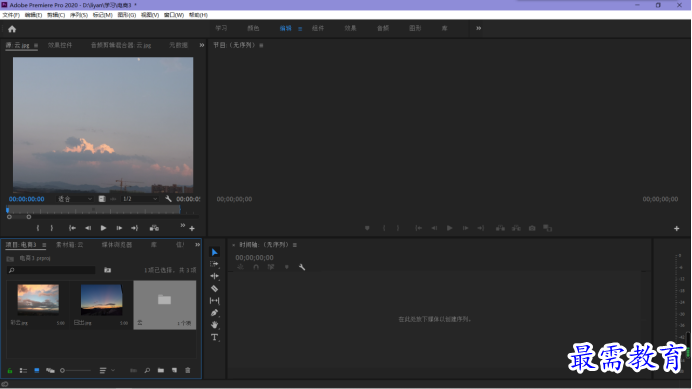The image size is (692, 389).
Task: Open the 1/2 playback resolution dropdown
Action: click(x=139, y=199)
